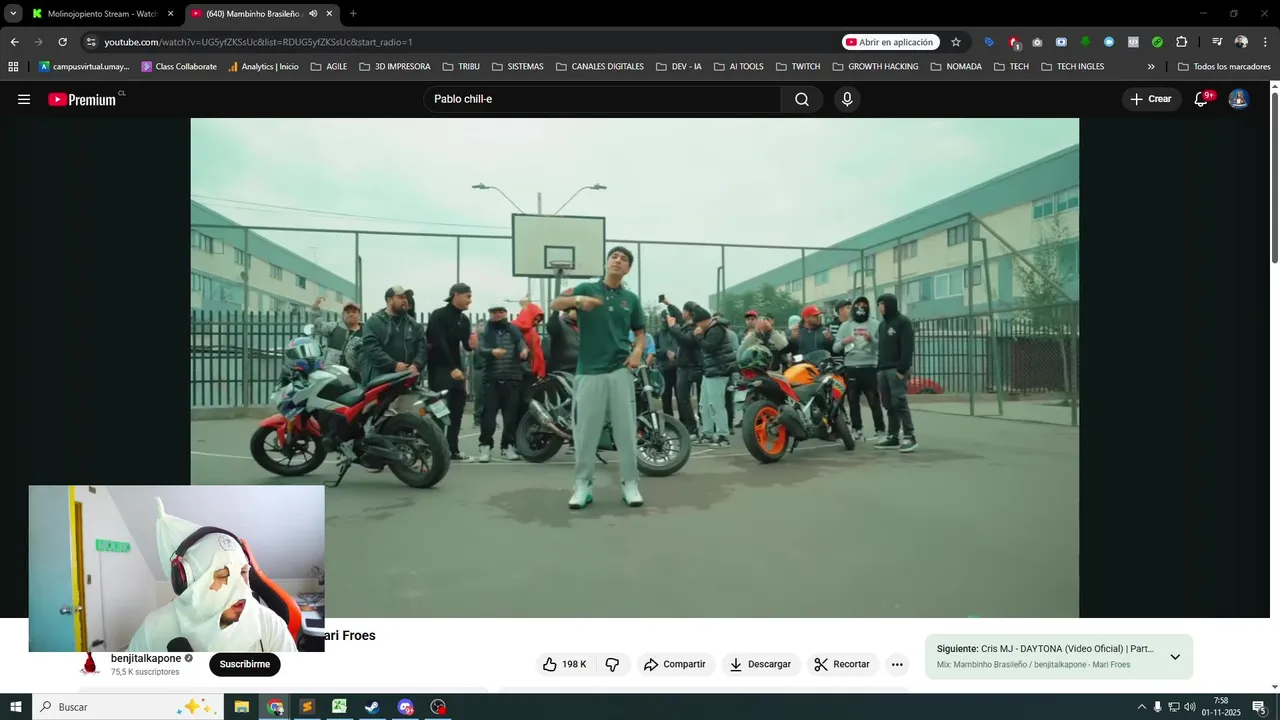Click the YouTube search field Pablo chill-e

[x=603, y=99]
